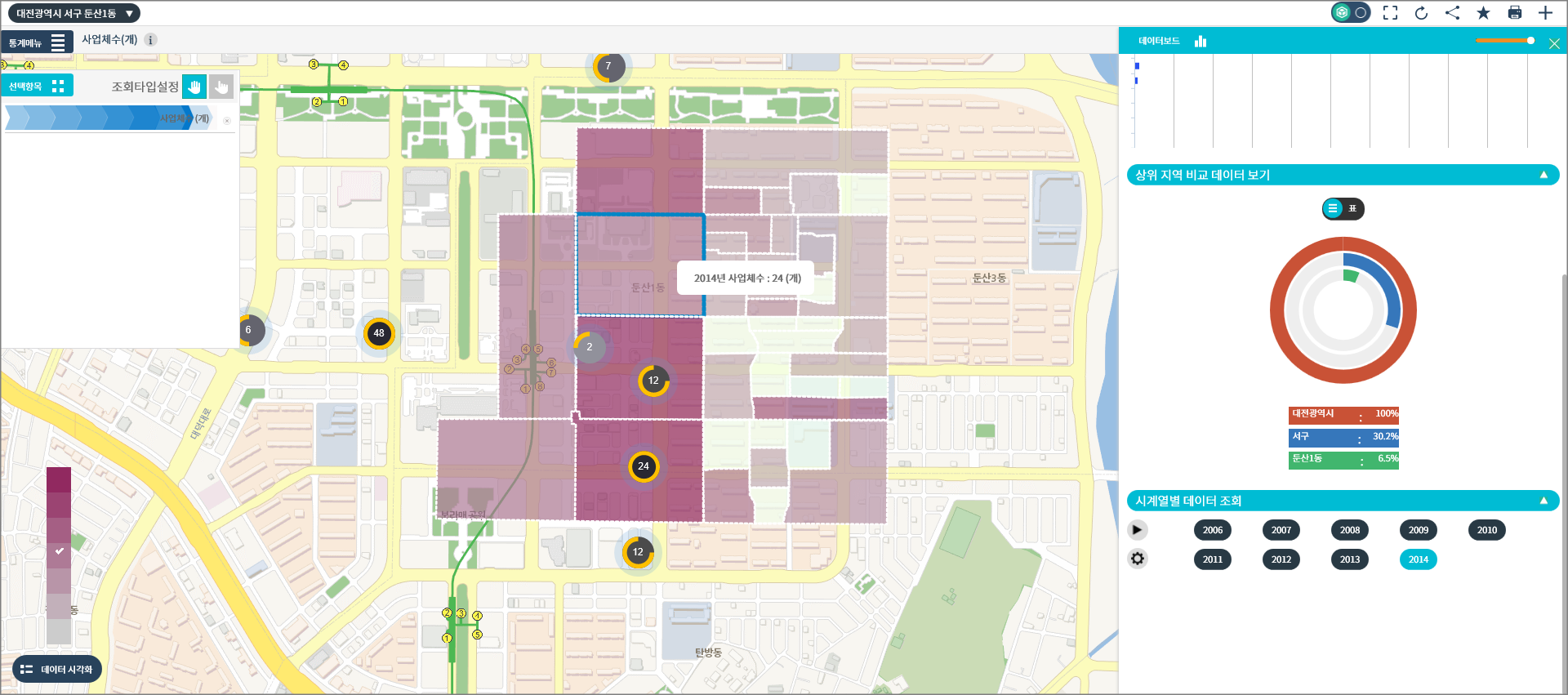Open the 선택항목 tab
Image resolution: width=1568 pixels, height=695 pixels.
(x=37, y=86)
